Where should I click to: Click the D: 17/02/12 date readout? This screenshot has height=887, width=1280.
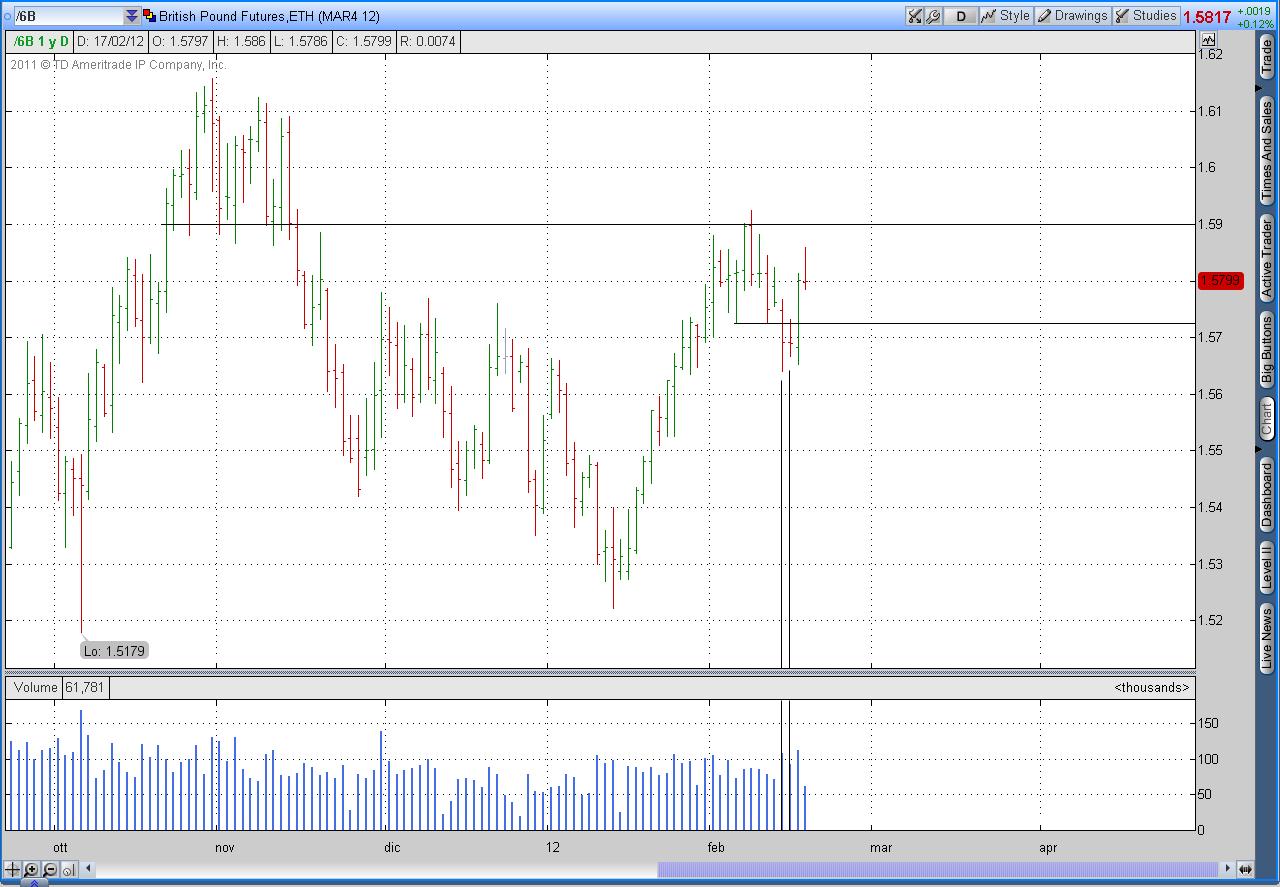(111, 41)
